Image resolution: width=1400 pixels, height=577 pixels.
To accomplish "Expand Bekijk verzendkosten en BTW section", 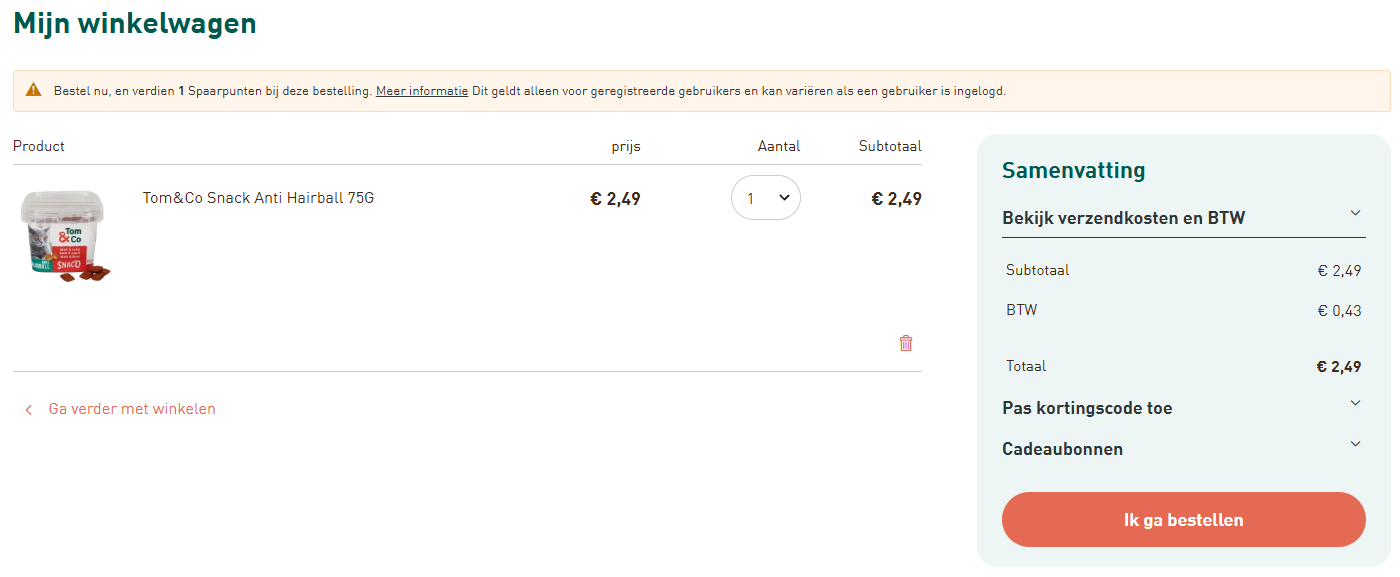I will [1183, 218].
